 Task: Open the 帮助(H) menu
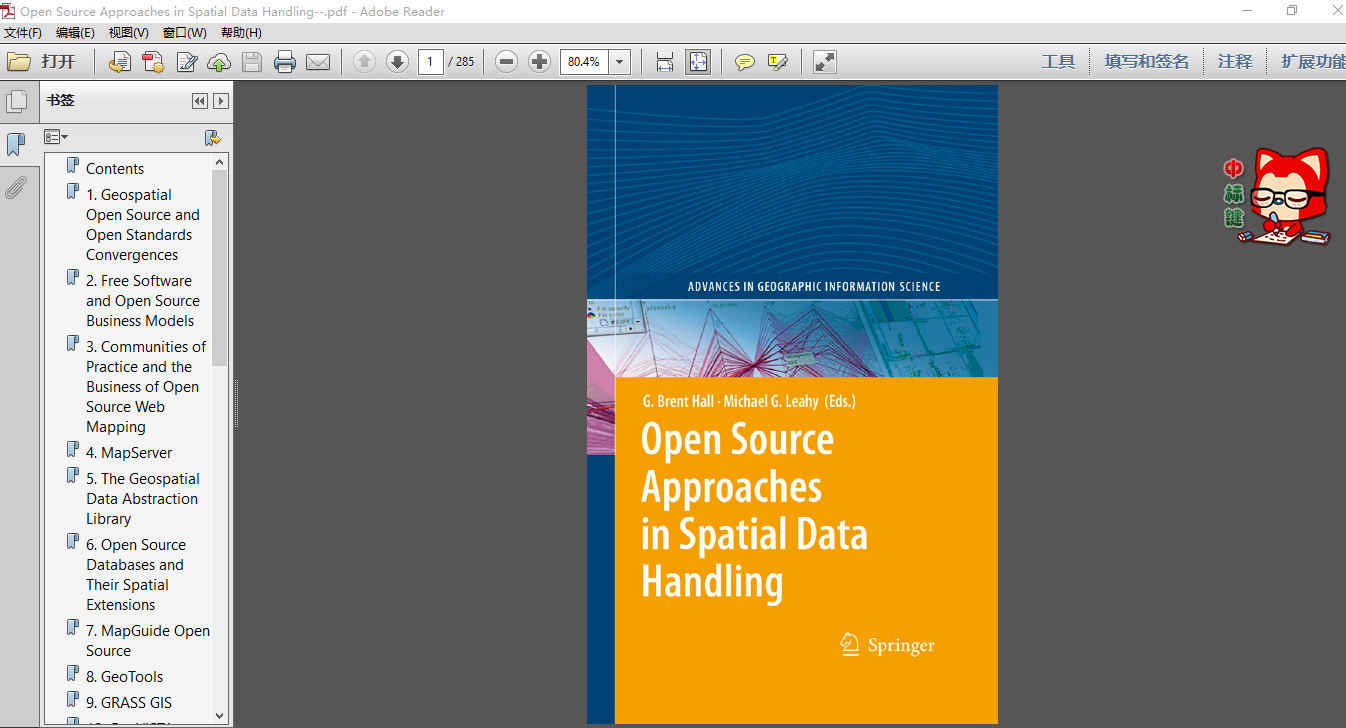(241, 33)
